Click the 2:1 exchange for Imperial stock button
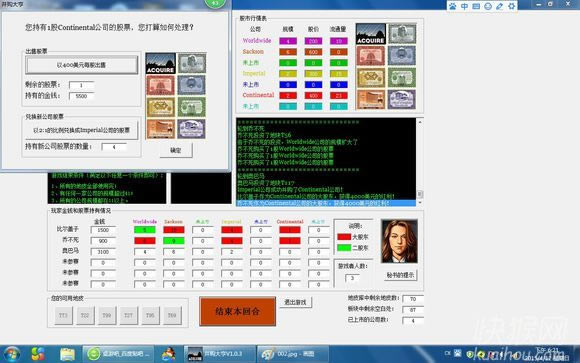The image size is (580, 363). (81, 130)
